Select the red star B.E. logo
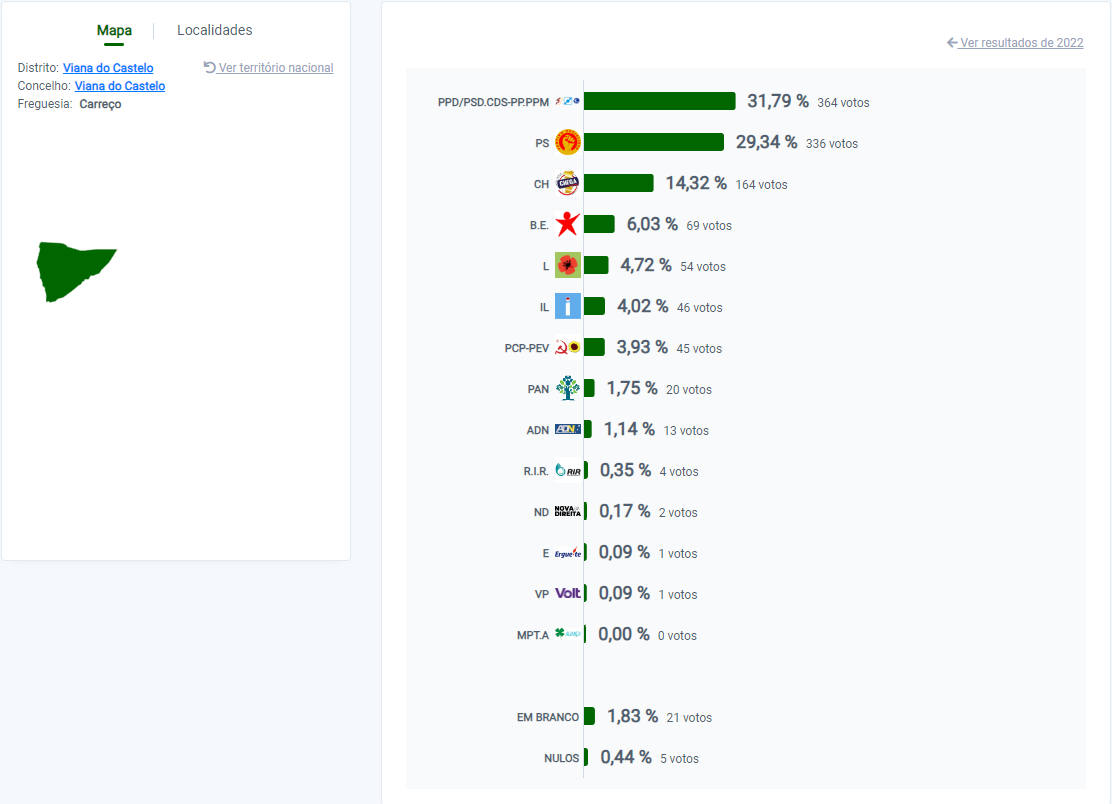1112x804 pixels. (567, 225)
